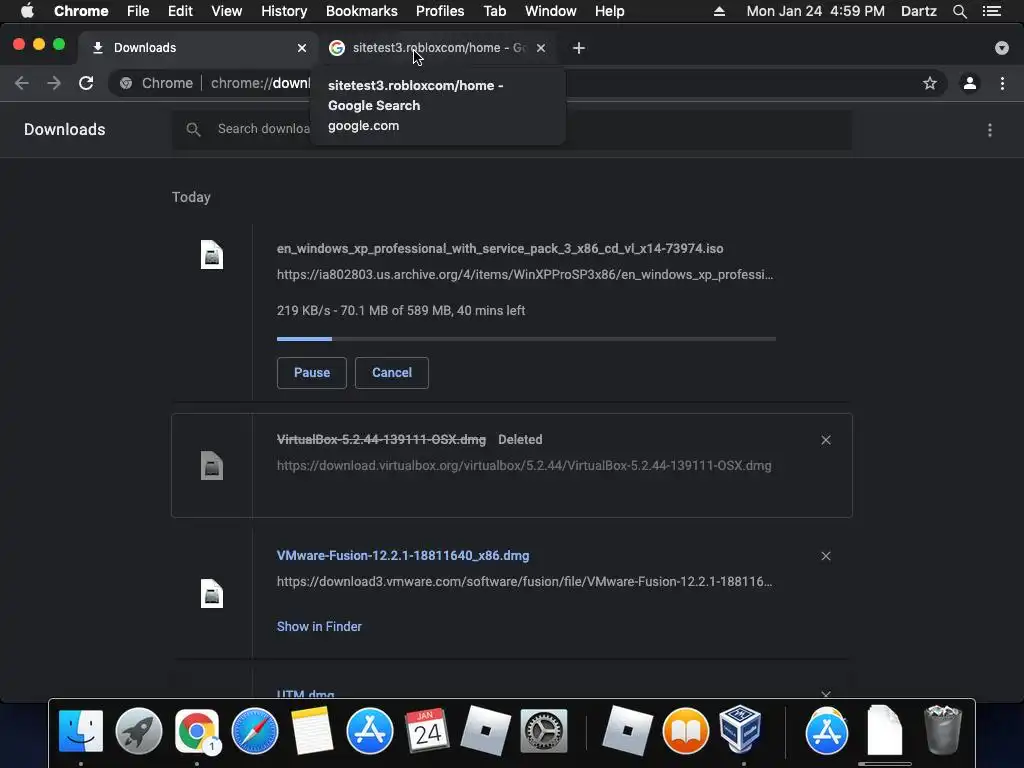Open the Trash in the dock

(x=942, y=729)
